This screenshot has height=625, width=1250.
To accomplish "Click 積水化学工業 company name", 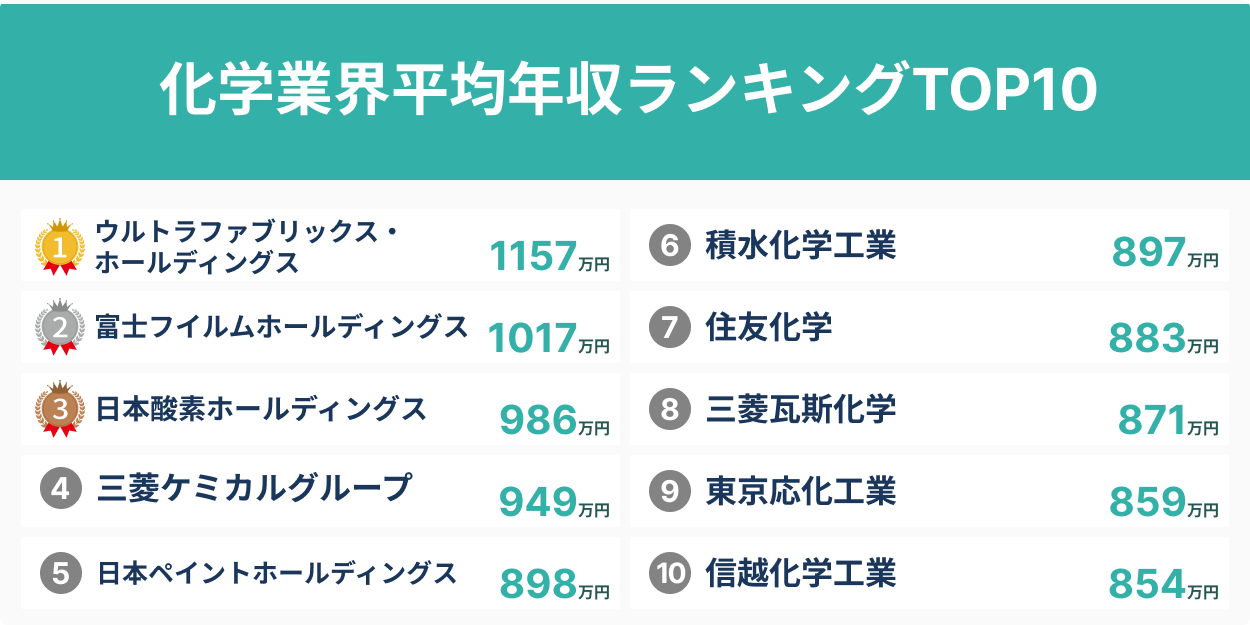I will (800, 246).
